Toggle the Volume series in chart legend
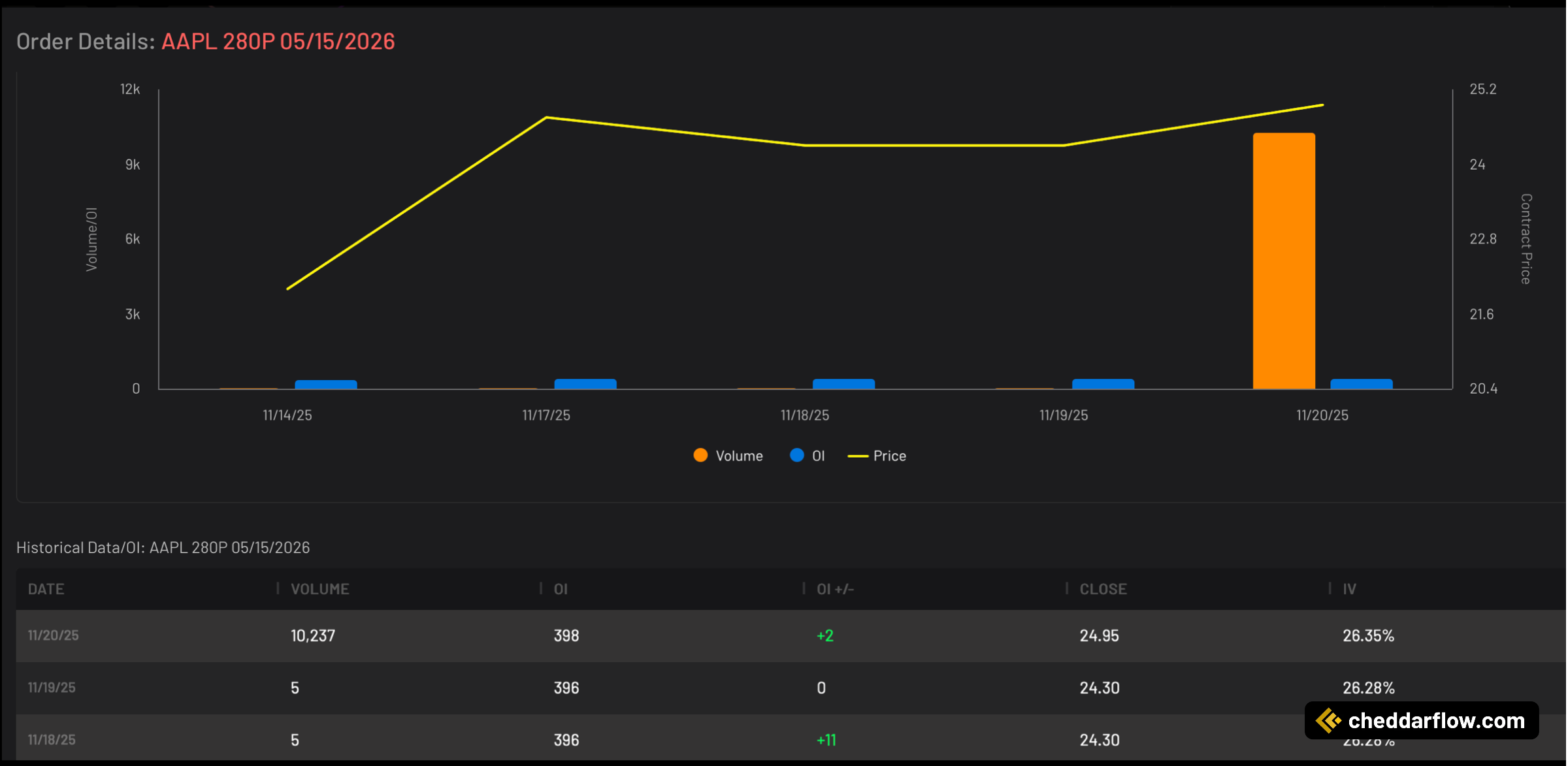1568x766 pixels. pyautogui.click(x=728, y=456)
